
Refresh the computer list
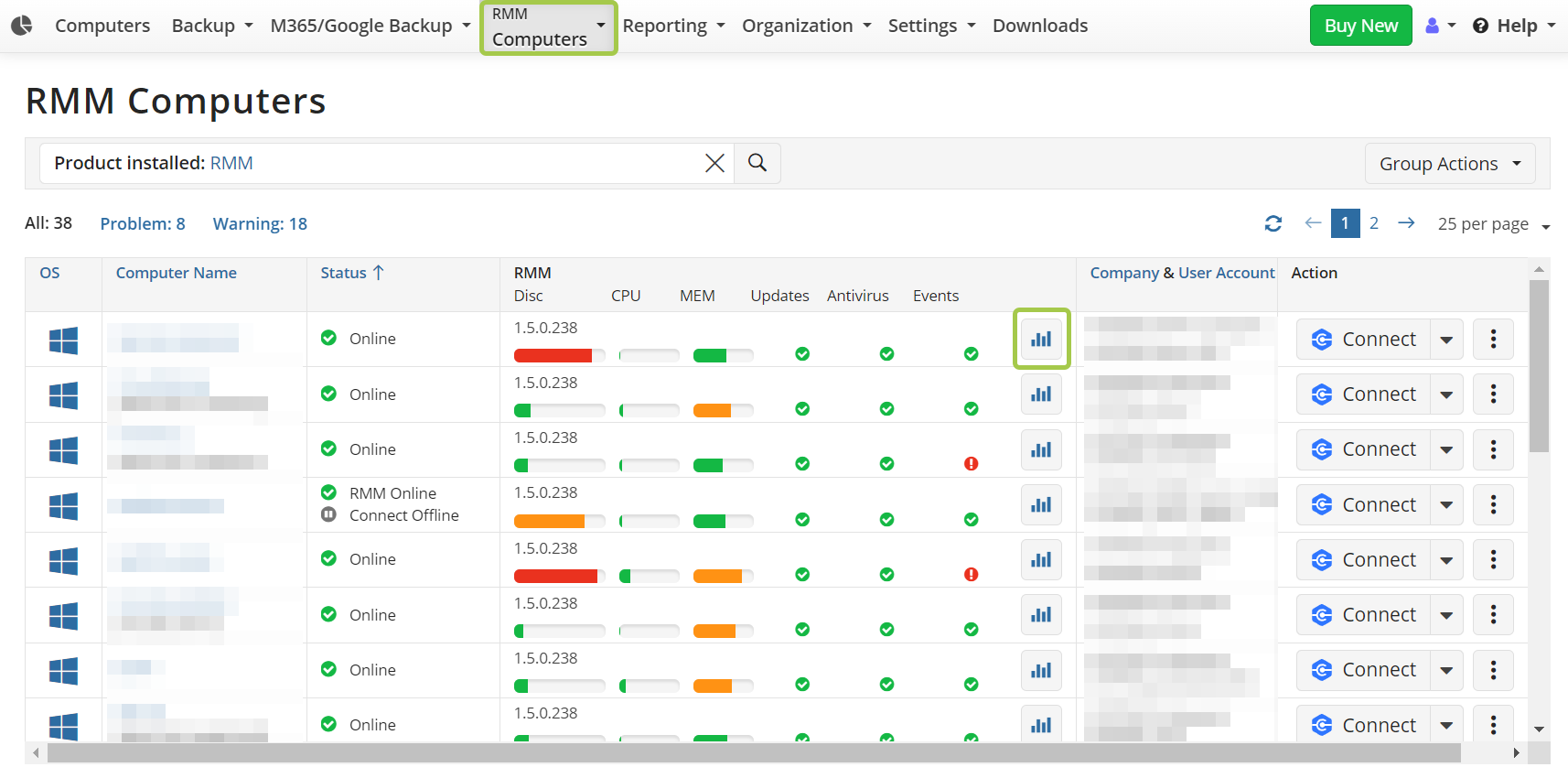[1273, 223]
